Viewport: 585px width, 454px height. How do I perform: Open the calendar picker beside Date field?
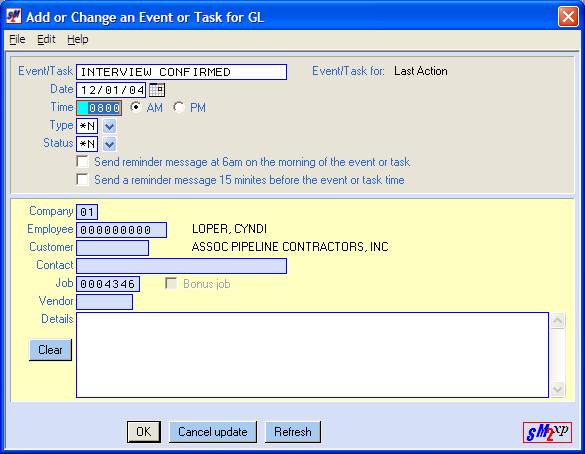point(157,90)
